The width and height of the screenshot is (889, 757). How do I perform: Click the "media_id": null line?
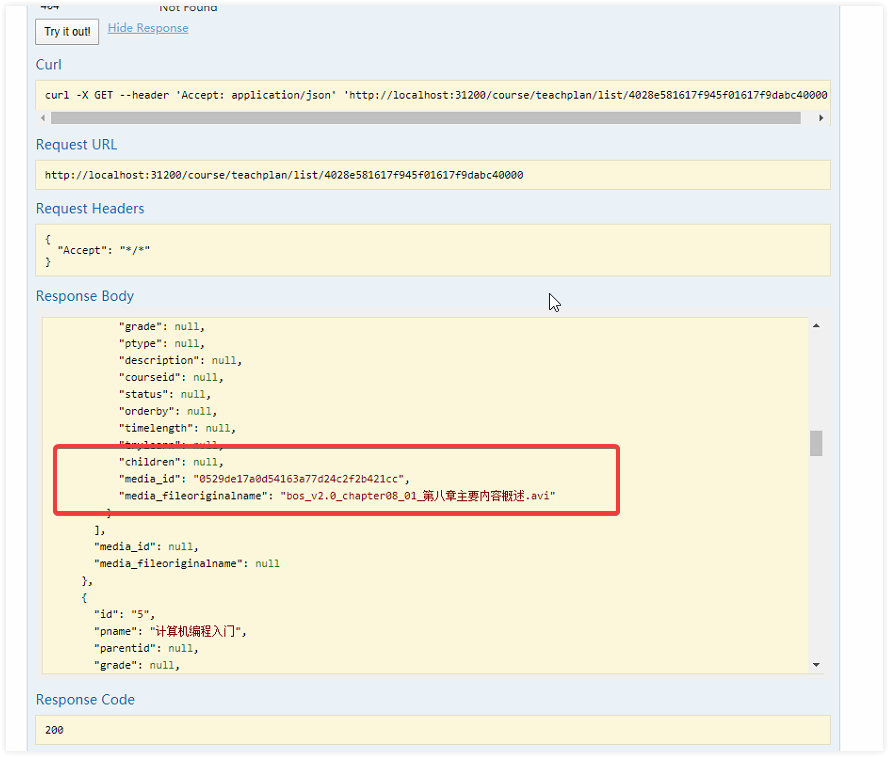click(x=146, y=547)
